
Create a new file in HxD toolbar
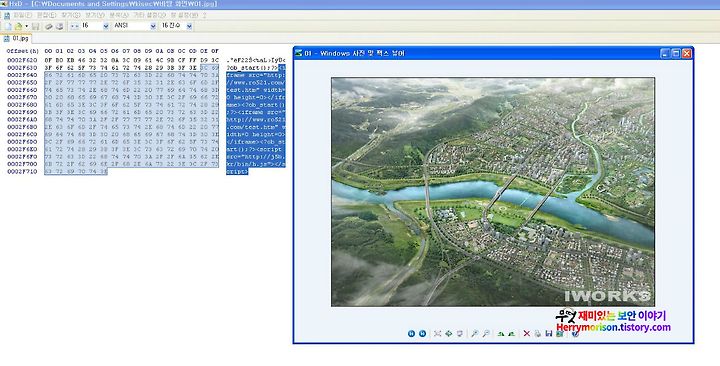pos(8,26)
